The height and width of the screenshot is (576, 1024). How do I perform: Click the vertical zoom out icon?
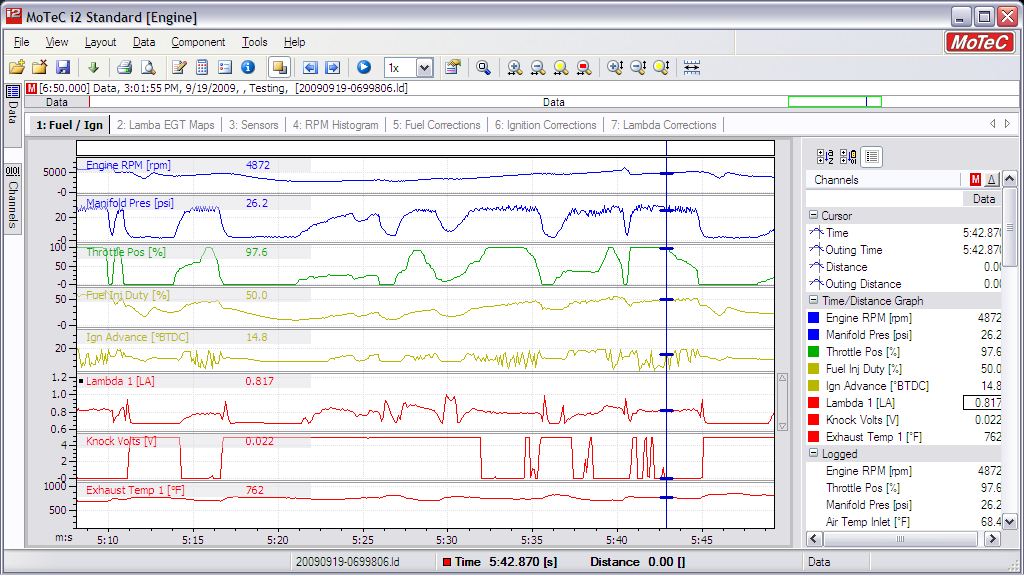638,67
